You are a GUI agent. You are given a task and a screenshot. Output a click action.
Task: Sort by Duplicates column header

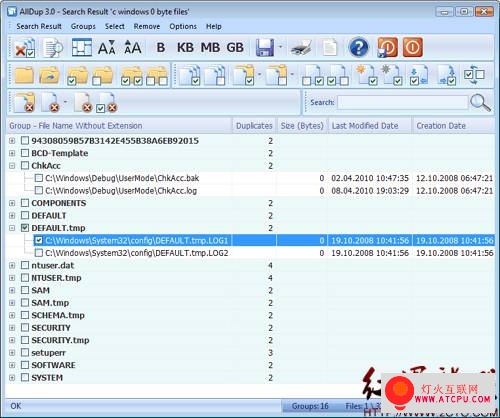pos(254,126)
